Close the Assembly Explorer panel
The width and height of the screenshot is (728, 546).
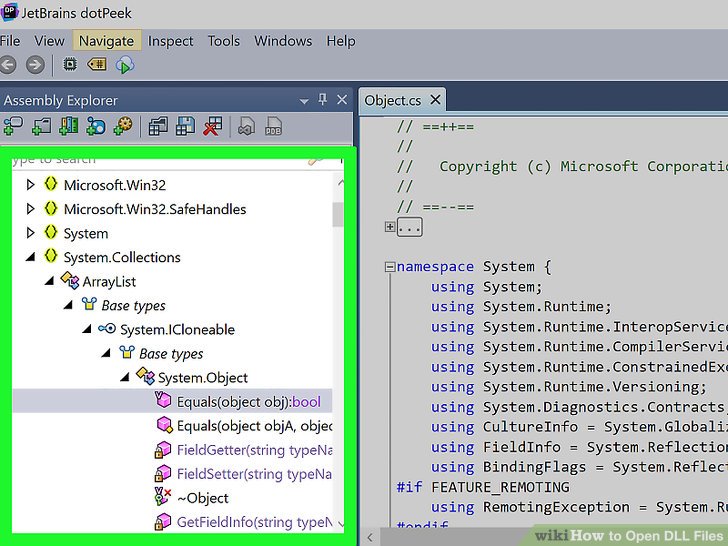(342, 100)
